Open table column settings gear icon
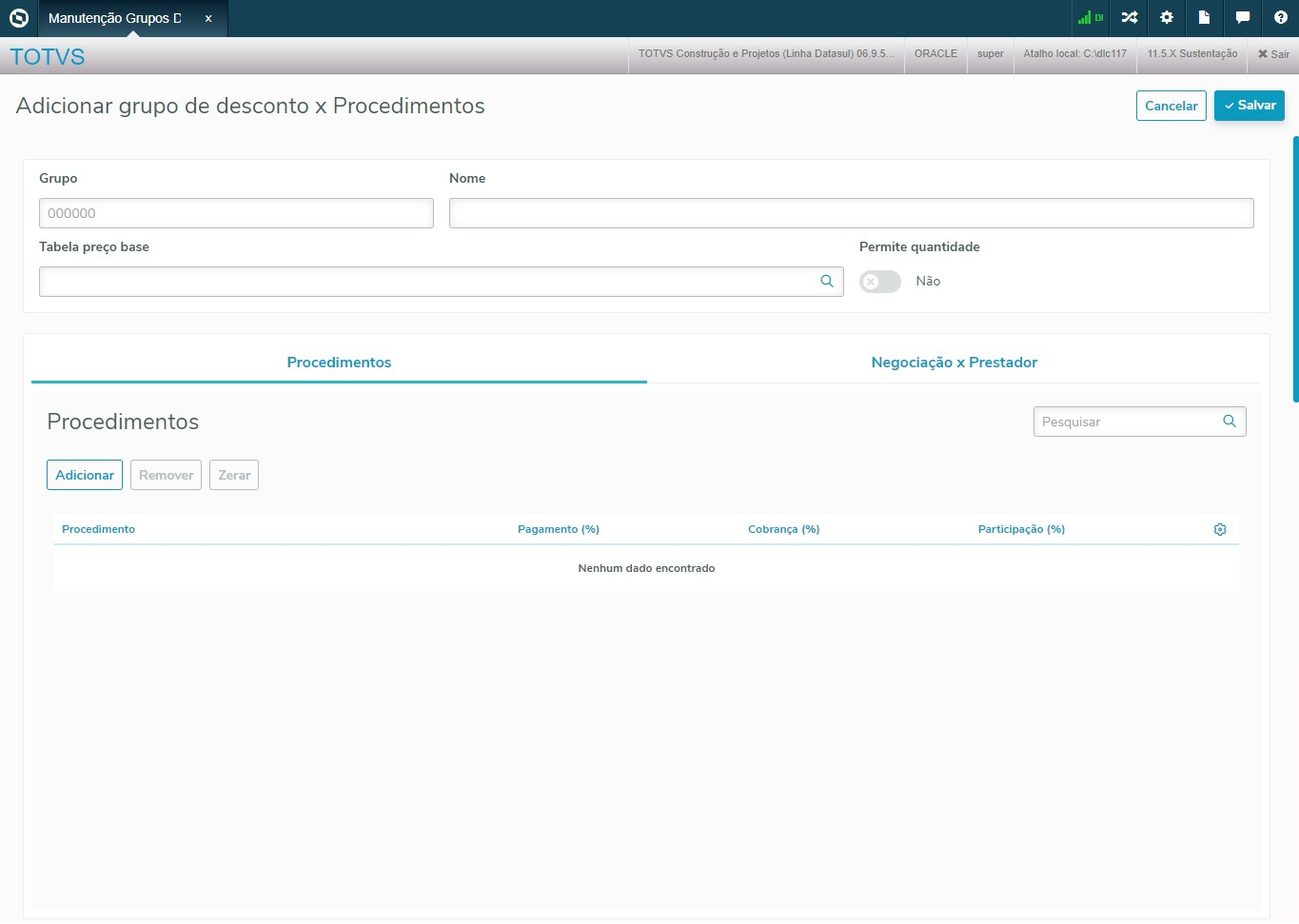Image resolution: width=1299 pixels, height=924 pixels. 1220,529
